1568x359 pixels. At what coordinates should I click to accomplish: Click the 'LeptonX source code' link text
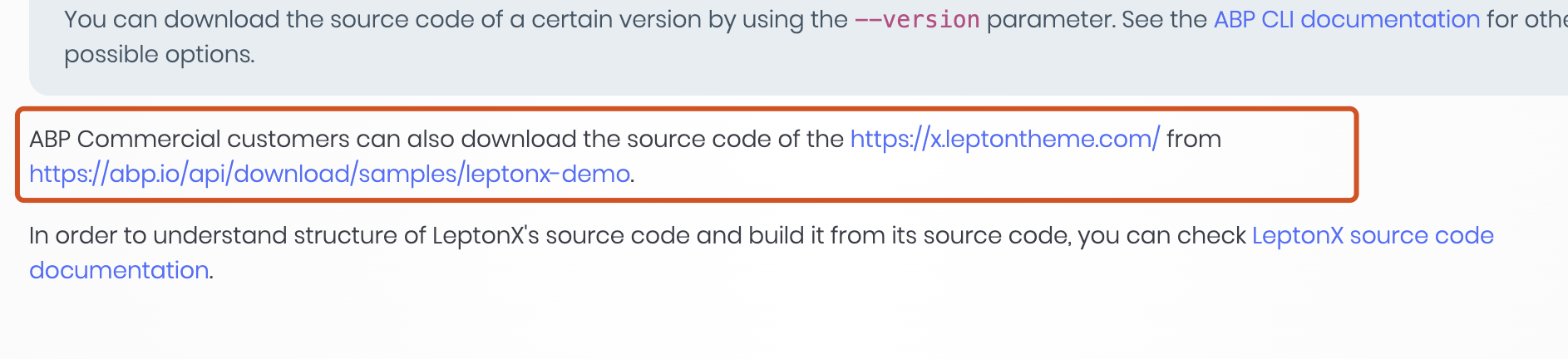1372,235
